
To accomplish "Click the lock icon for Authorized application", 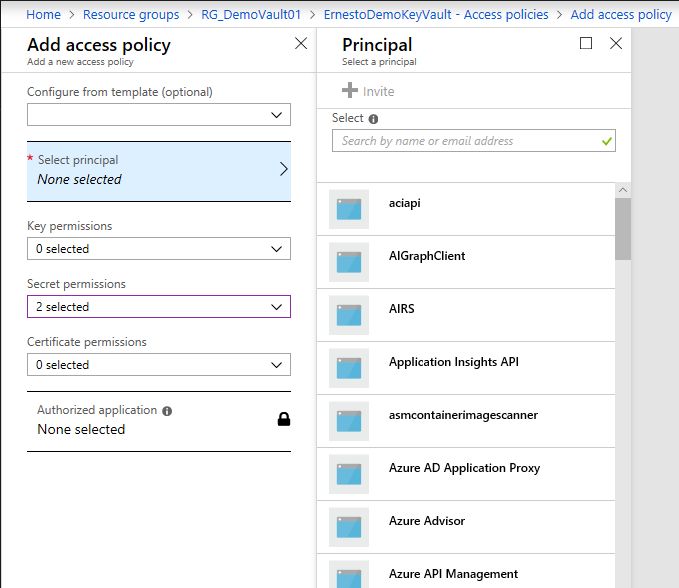I will [284, 419].
